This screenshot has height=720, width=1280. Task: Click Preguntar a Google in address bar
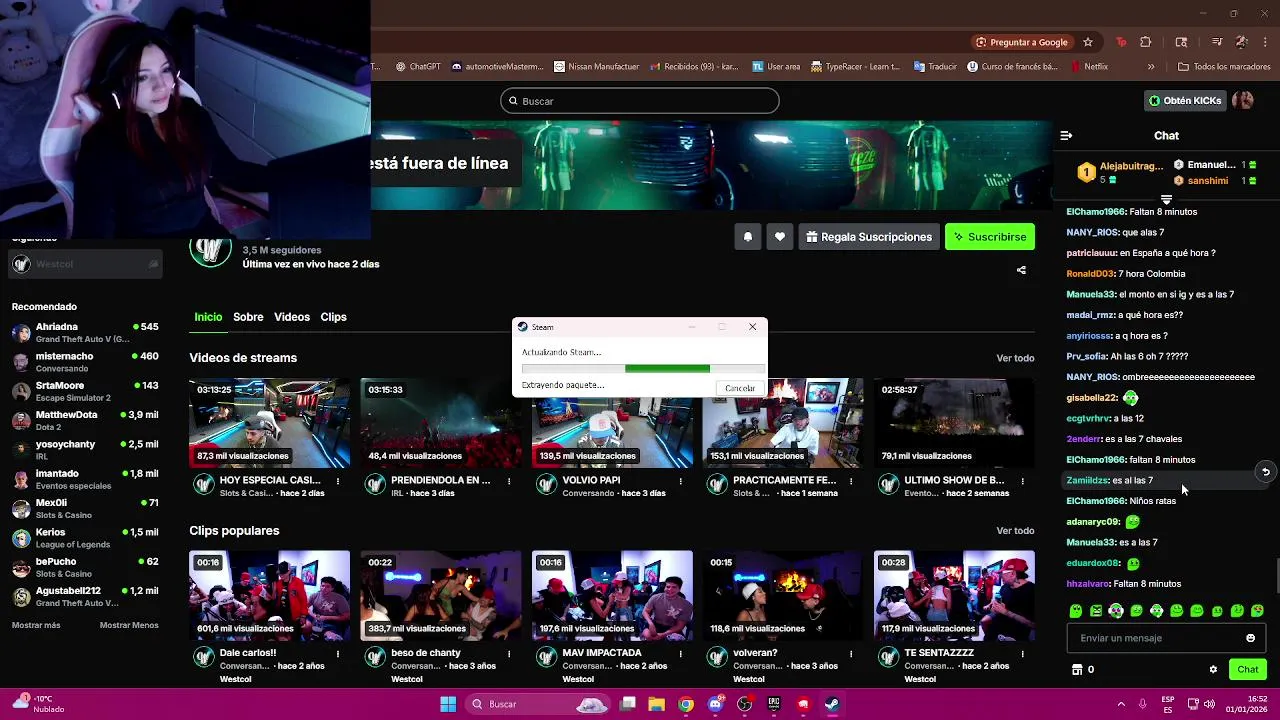[x=1020, y=42]
